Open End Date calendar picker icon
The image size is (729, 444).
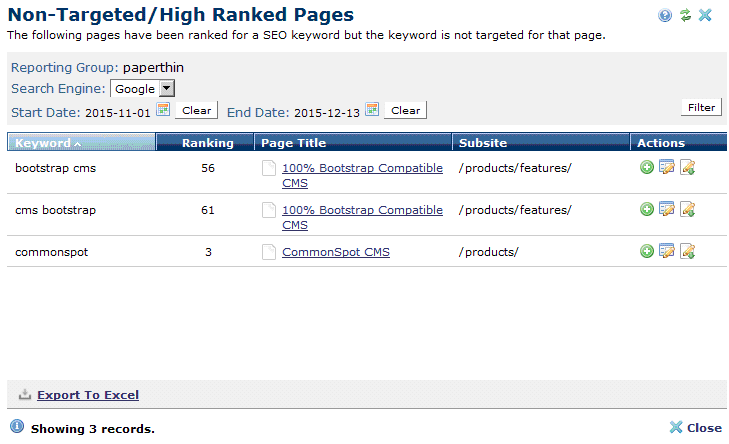(x=372, y=109)
